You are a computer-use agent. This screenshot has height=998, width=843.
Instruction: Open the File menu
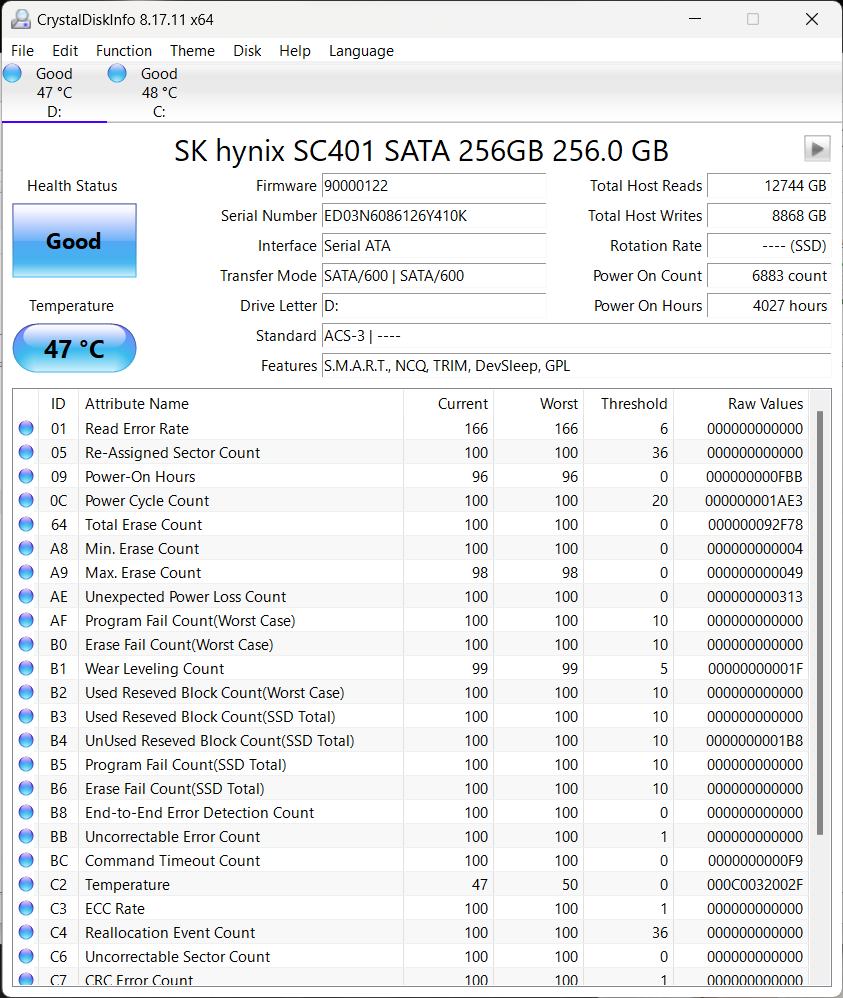(x=22, y=51)
